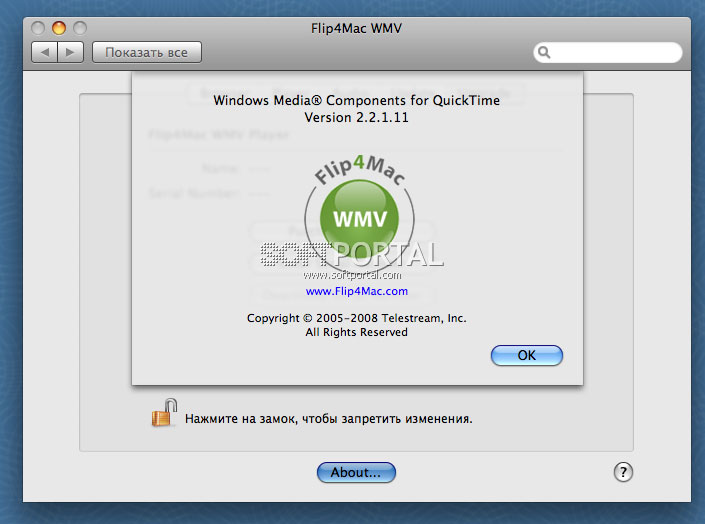Click the OK button in the about sheet

[x=527, y=355]
